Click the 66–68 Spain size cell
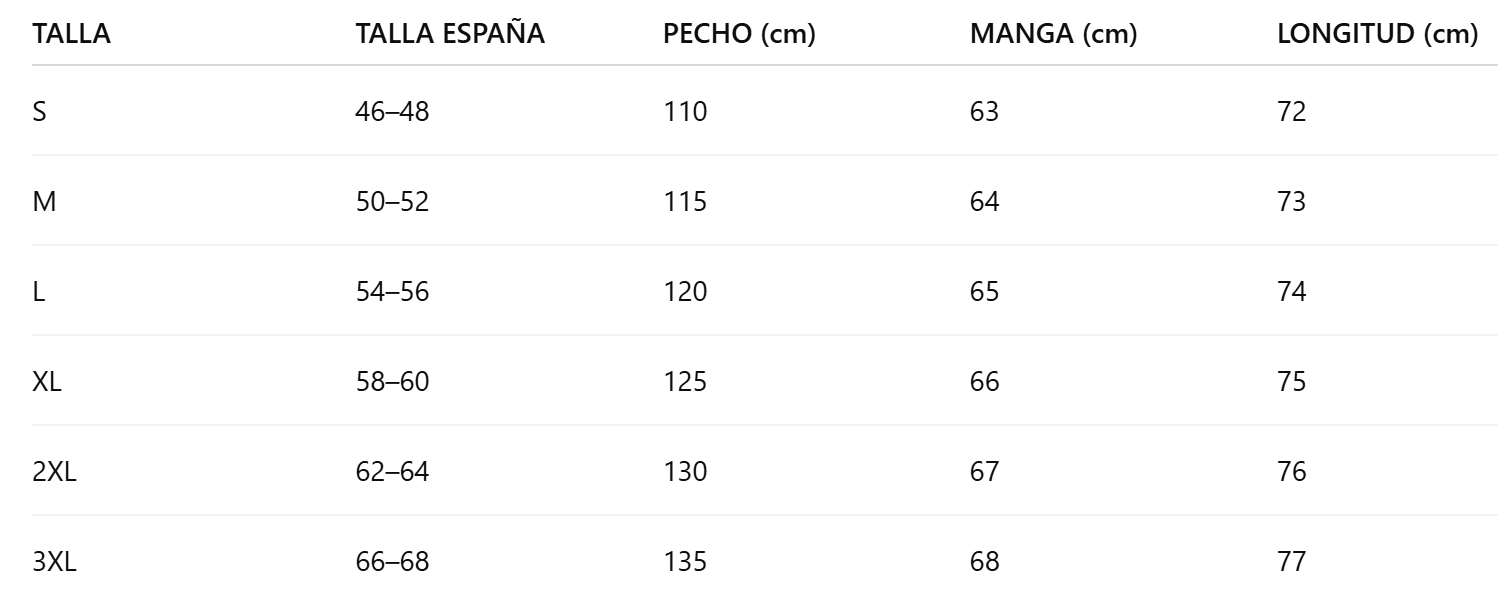The image size is (1498, 605). coord(392,561)
